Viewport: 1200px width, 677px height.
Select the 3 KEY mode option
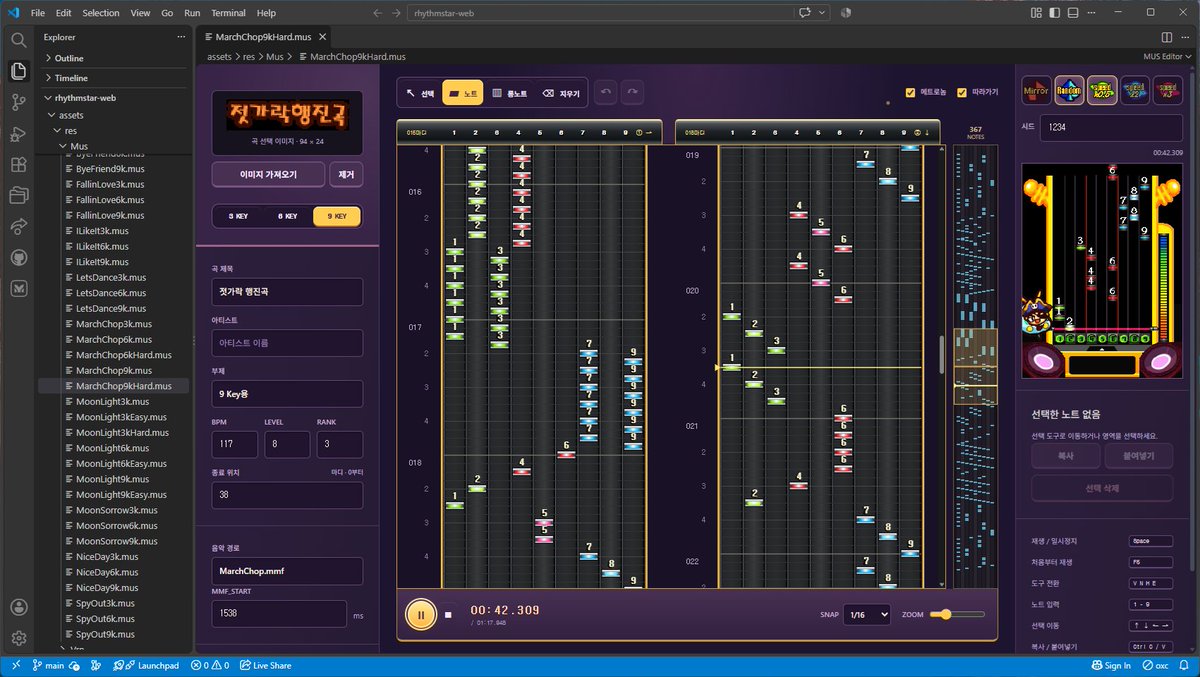click(x=239, y=216)
